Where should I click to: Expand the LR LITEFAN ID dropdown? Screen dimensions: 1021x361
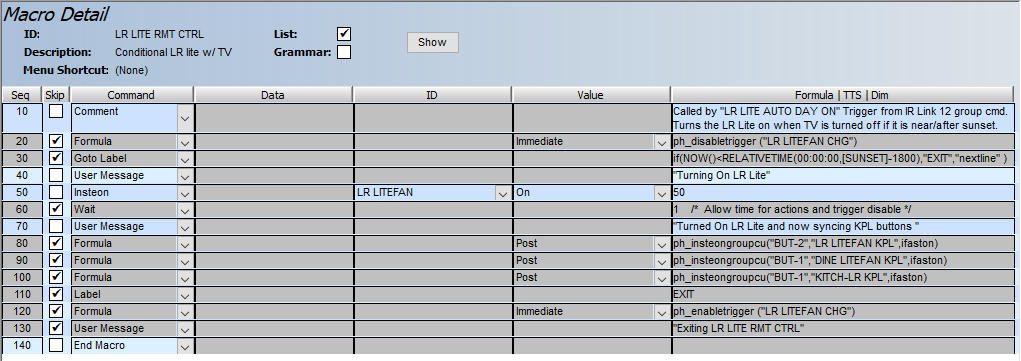pyautogui.click(x=503, y=193)
